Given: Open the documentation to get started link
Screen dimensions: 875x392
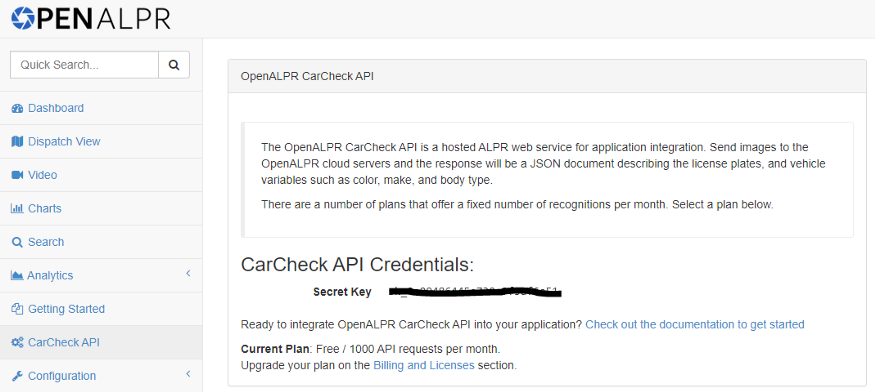Looking at the screenshot, I should point(695,324).
